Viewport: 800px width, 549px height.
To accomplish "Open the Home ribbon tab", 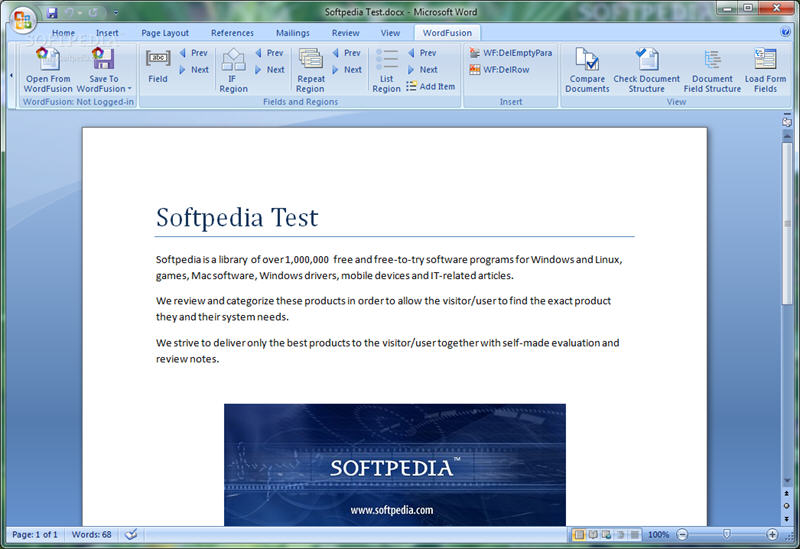I will [x=63, y=33].
